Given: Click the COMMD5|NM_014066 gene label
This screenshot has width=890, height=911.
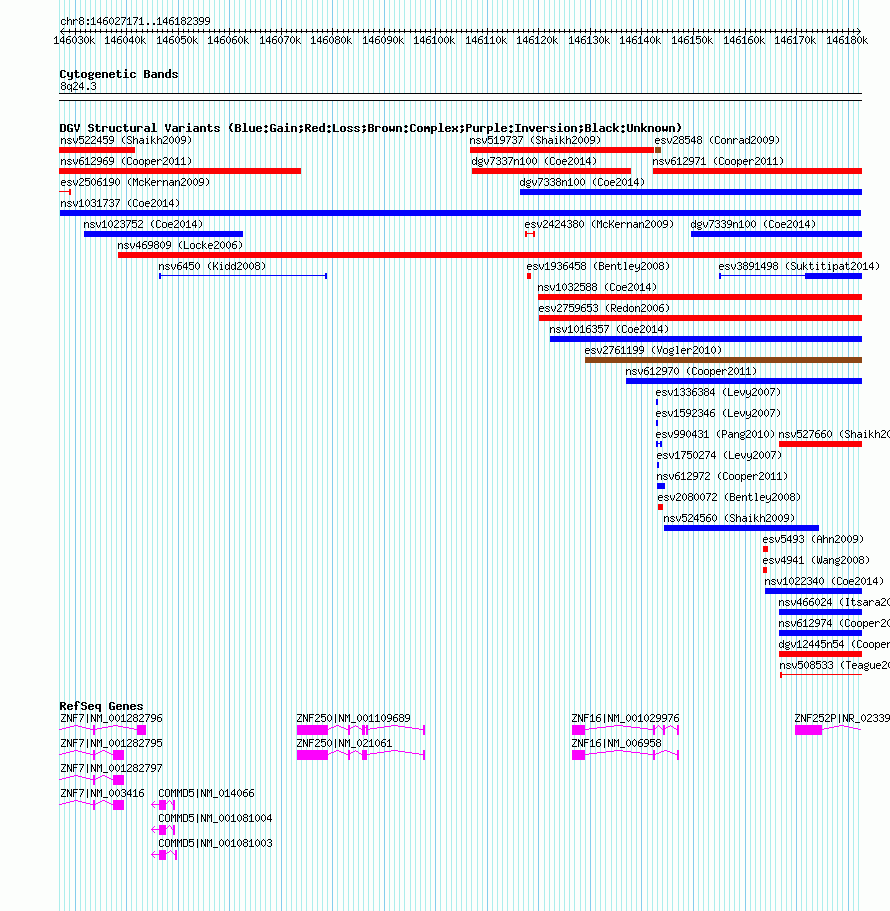Looking at the screenshot, I should [206, 794].
